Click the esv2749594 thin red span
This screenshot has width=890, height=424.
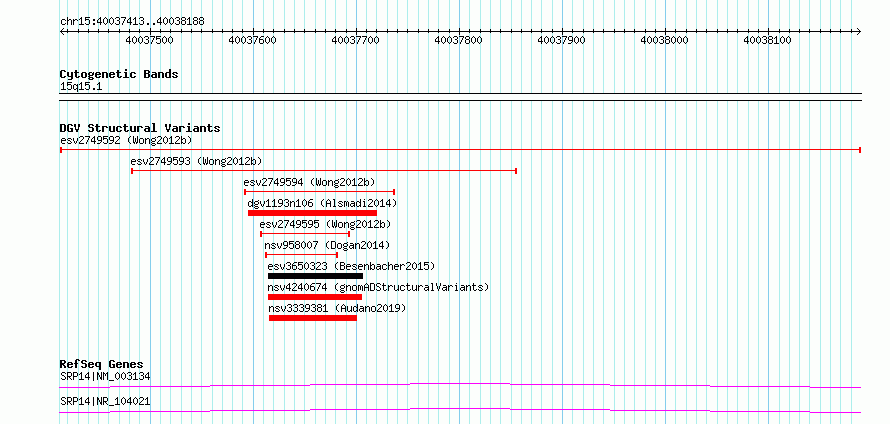tap(320, 192)
